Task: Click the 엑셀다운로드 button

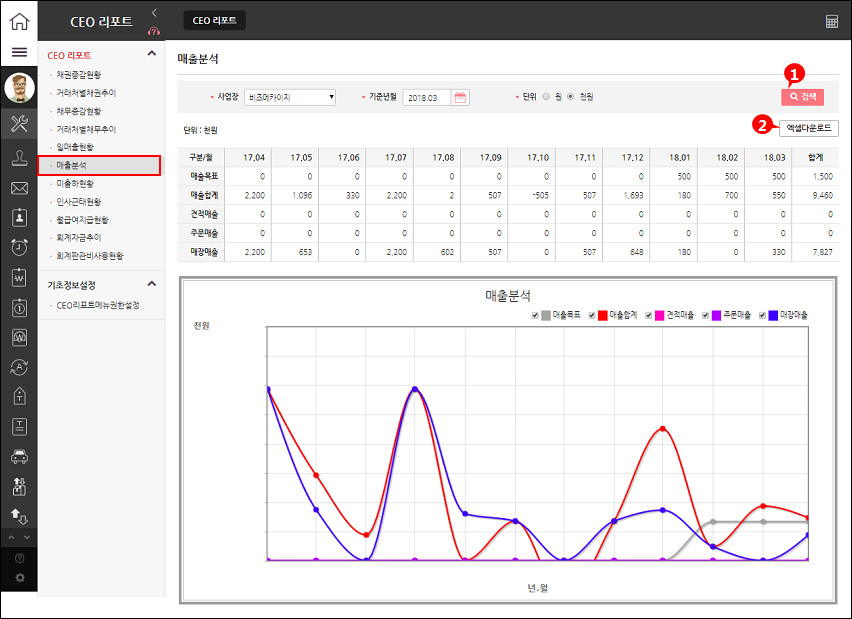Action: (809, 128)
